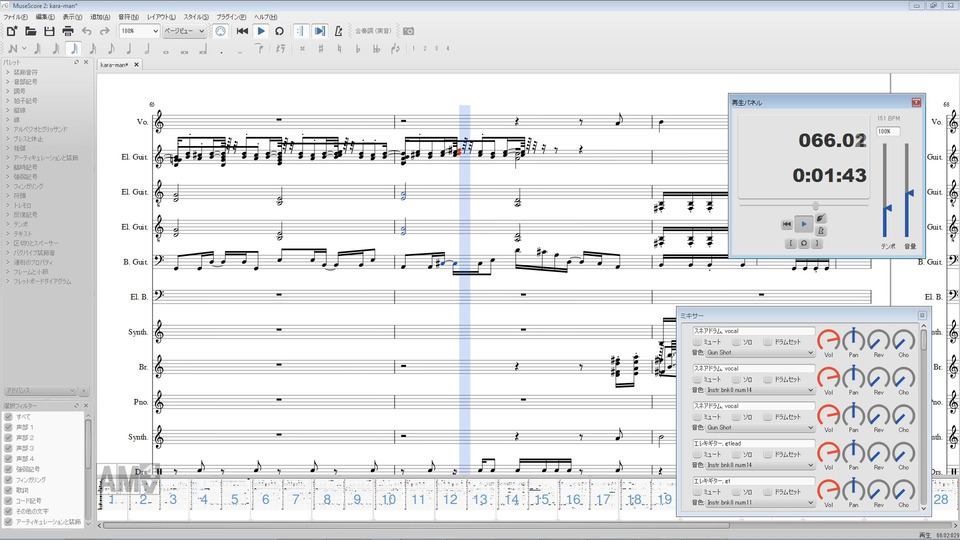
Task: Open the ページビュー view mode dropdown
Action: click(x=184, y=31)
